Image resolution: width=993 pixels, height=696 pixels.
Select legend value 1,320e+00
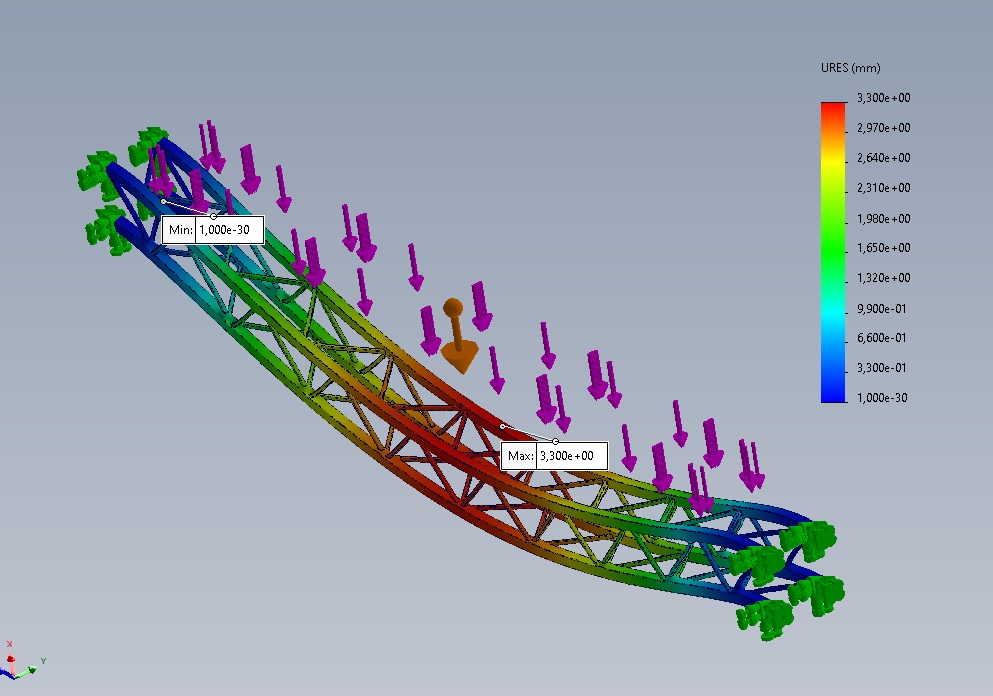point(883,278)
